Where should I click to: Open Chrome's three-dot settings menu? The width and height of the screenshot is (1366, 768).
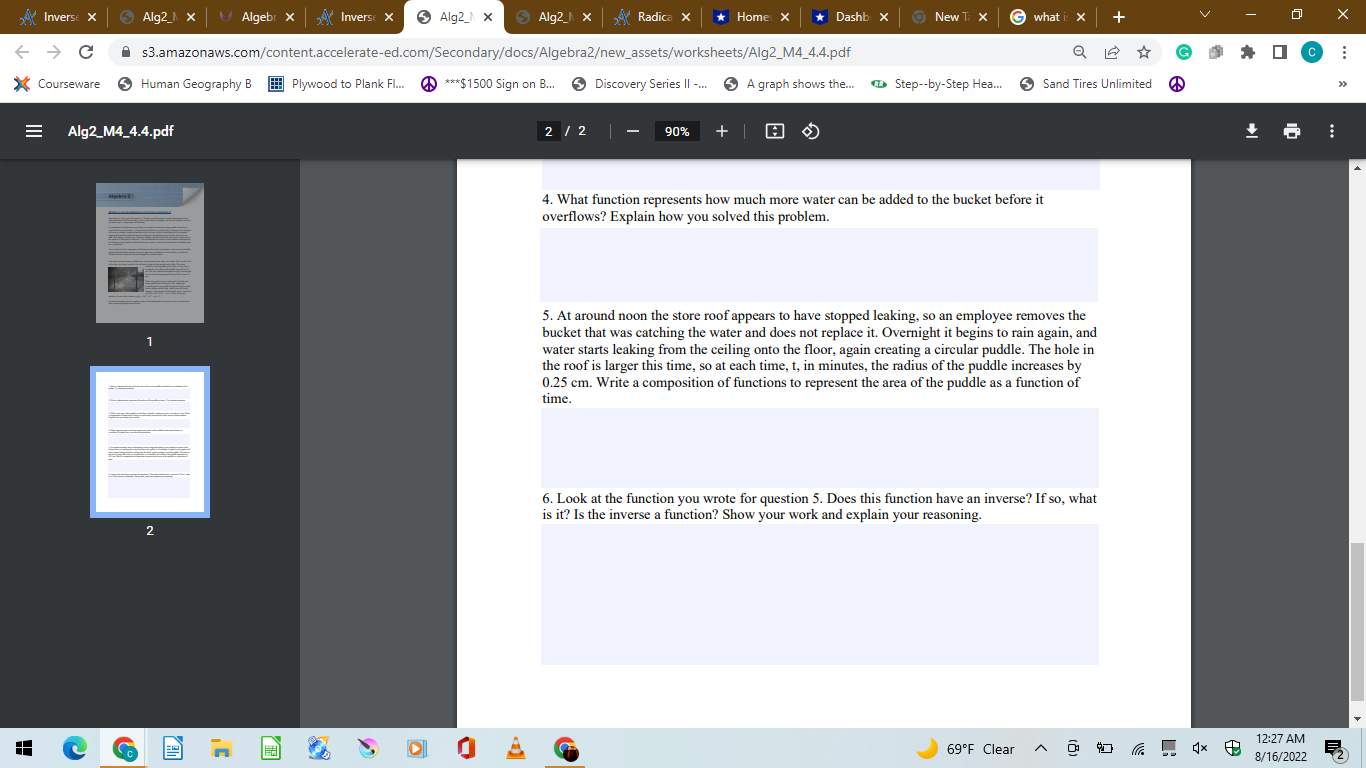click(1345, 52)
